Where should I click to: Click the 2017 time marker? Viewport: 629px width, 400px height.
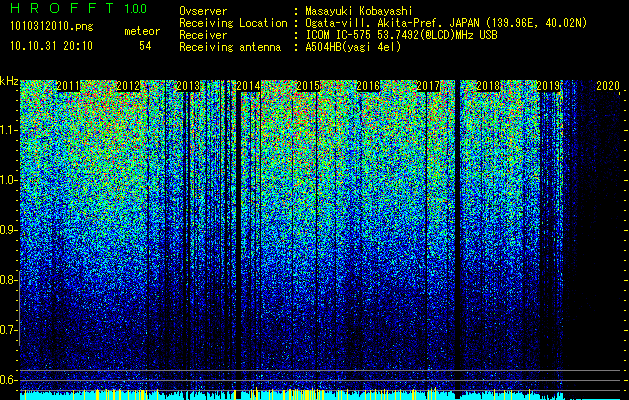click(x=428, y=86)
